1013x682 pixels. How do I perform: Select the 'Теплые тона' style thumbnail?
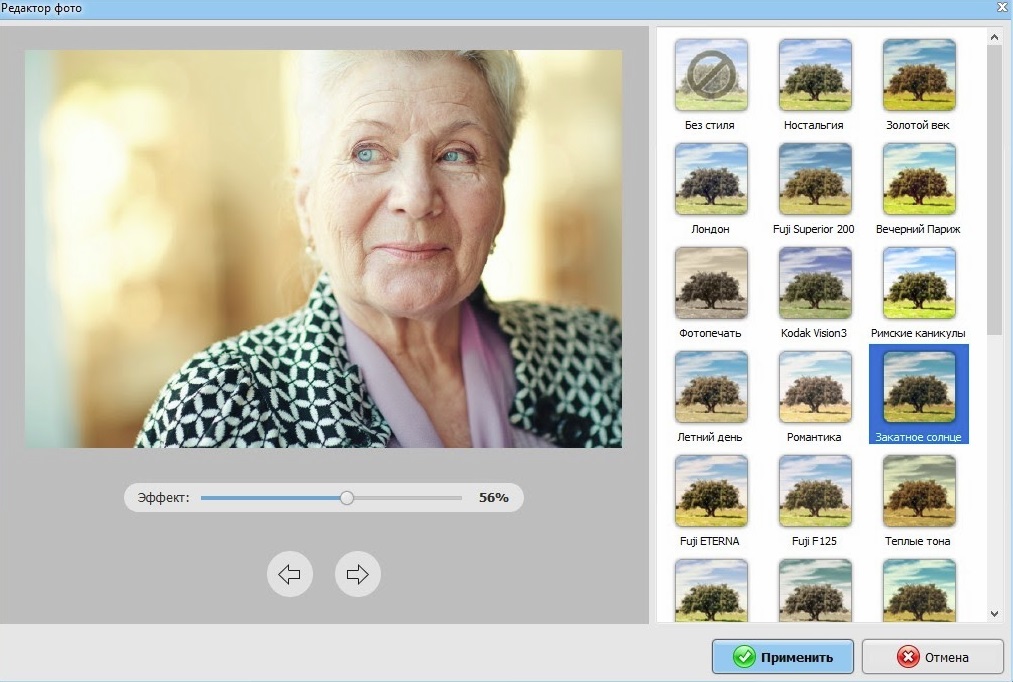[x=919, y=491]
